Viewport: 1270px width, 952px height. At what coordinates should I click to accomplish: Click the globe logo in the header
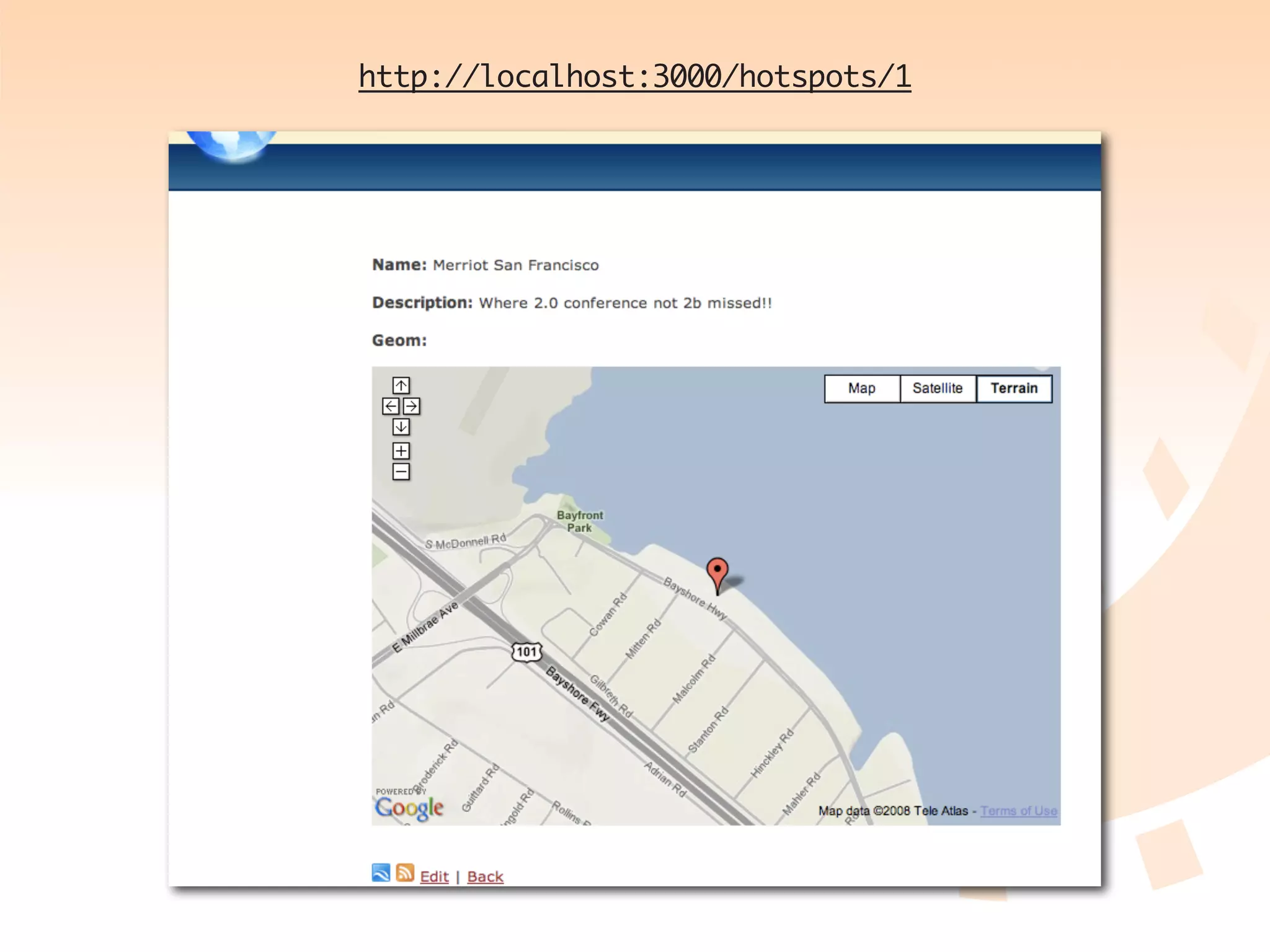click(x=233, y=145)
